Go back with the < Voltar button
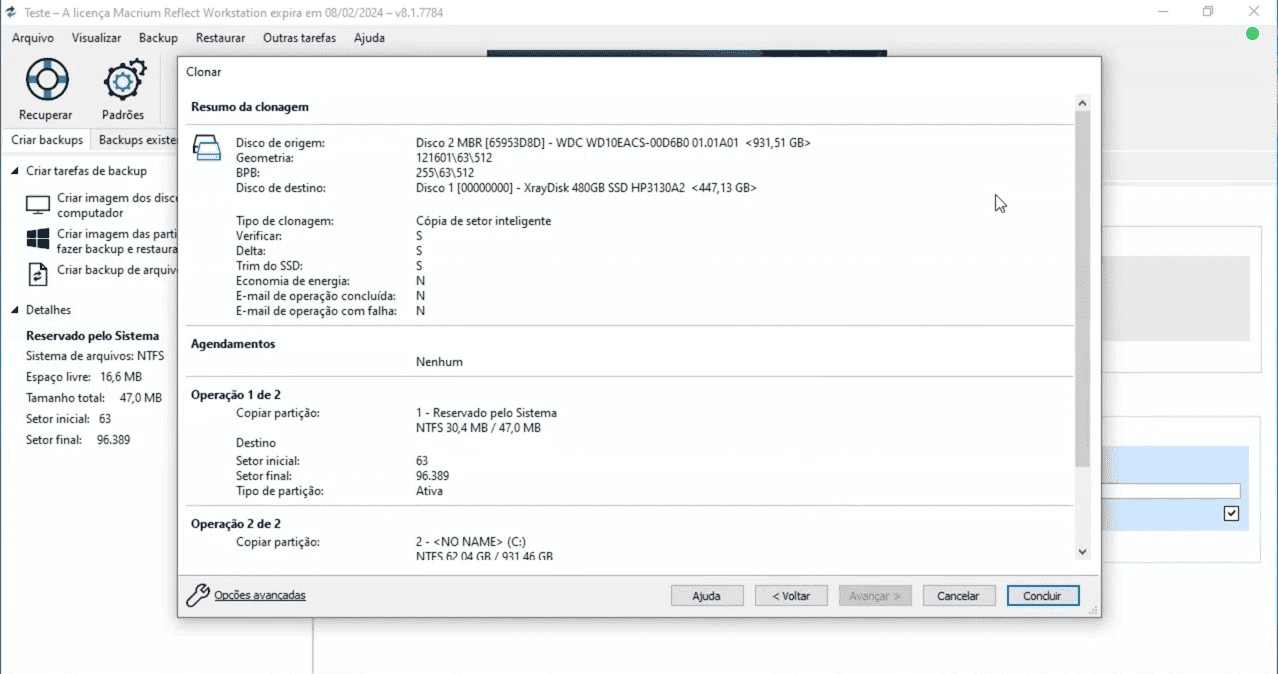The height and width of the screenshot is (674, 1278). coord(791,595)
